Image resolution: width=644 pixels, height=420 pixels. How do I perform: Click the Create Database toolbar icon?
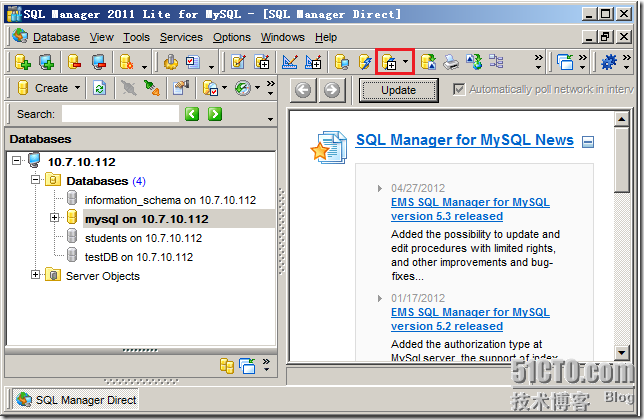click(23, 62)
